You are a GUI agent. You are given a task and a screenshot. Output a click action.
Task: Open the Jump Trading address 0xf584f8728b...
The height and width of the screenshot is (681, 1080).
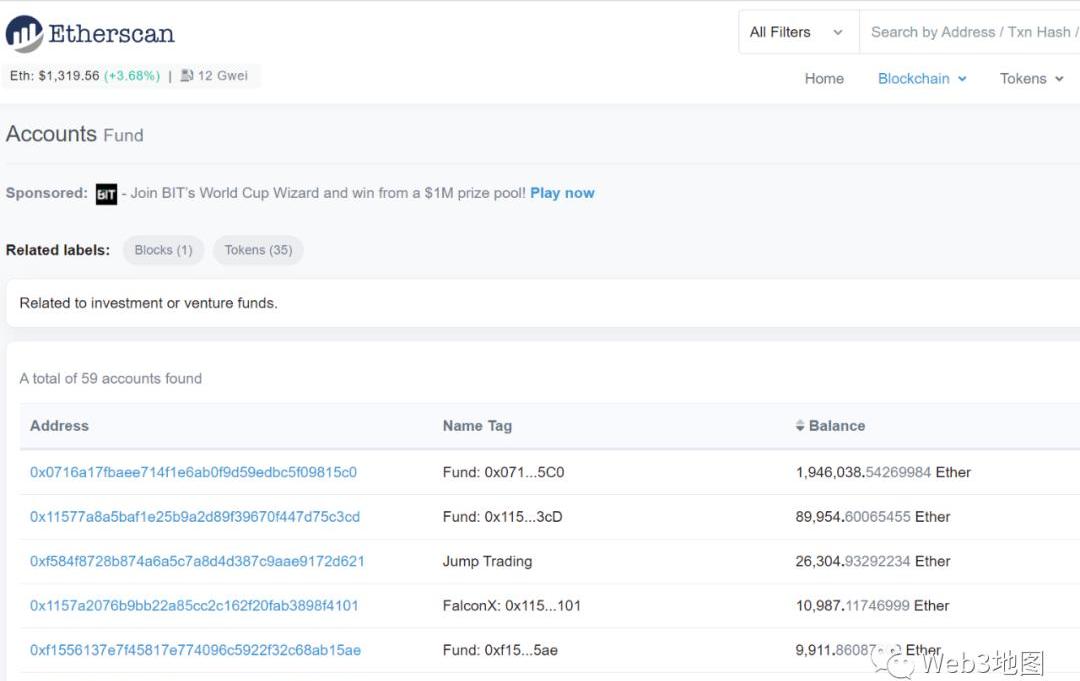click(x=197, y=561)
